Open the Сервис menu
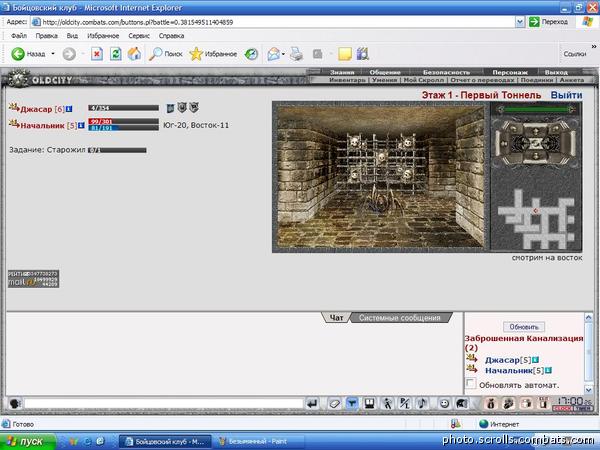The height and width of the screenshot is (450, 600). [x=139, y=36]
